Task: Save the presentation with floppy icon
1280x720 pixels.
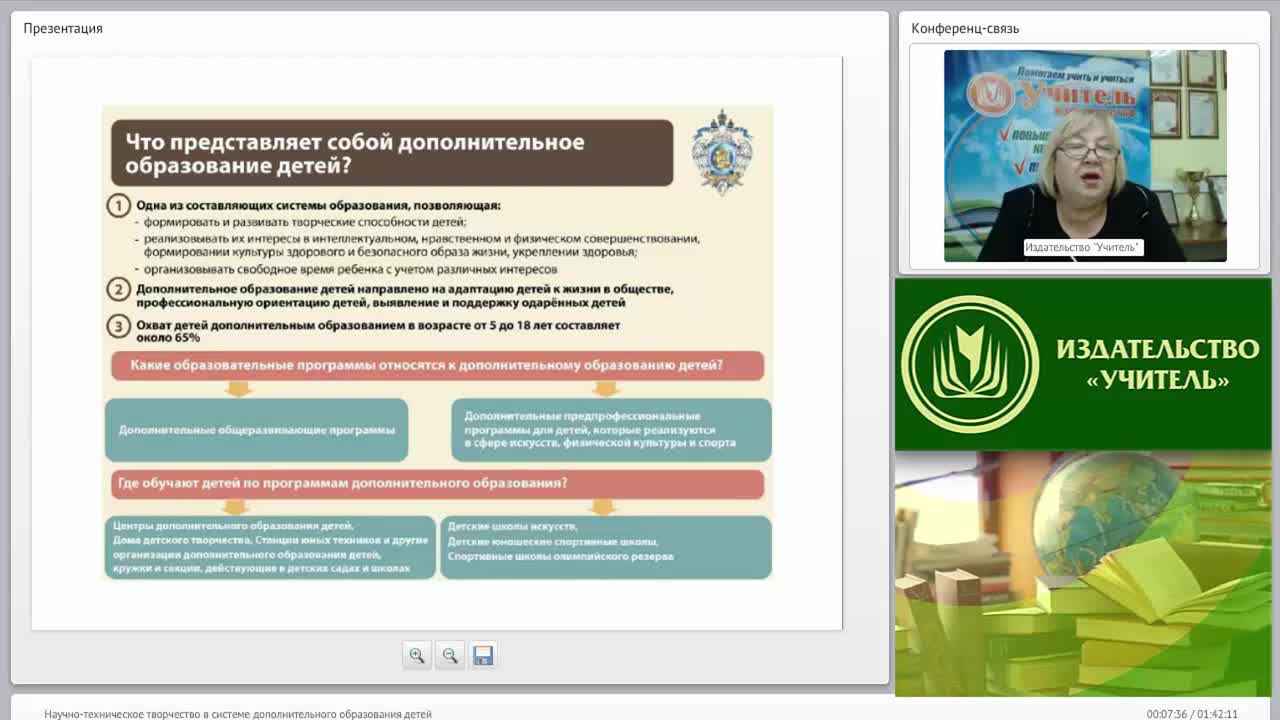Action: tap(483, 655)
